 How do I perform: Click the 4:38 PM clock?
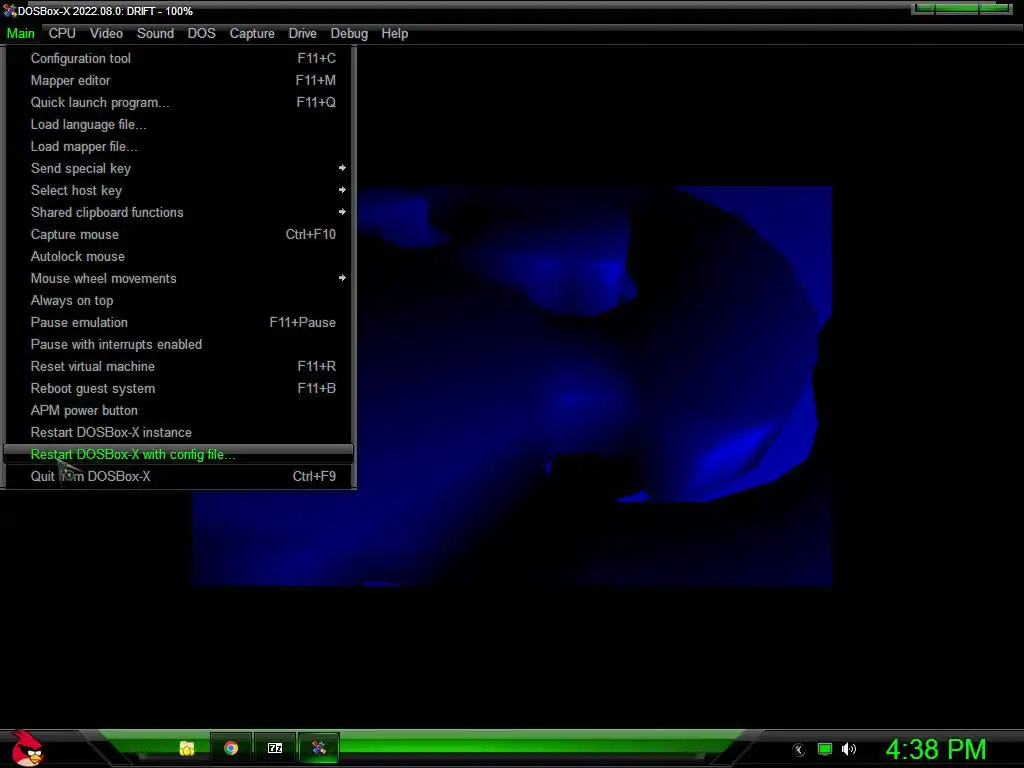935,749
